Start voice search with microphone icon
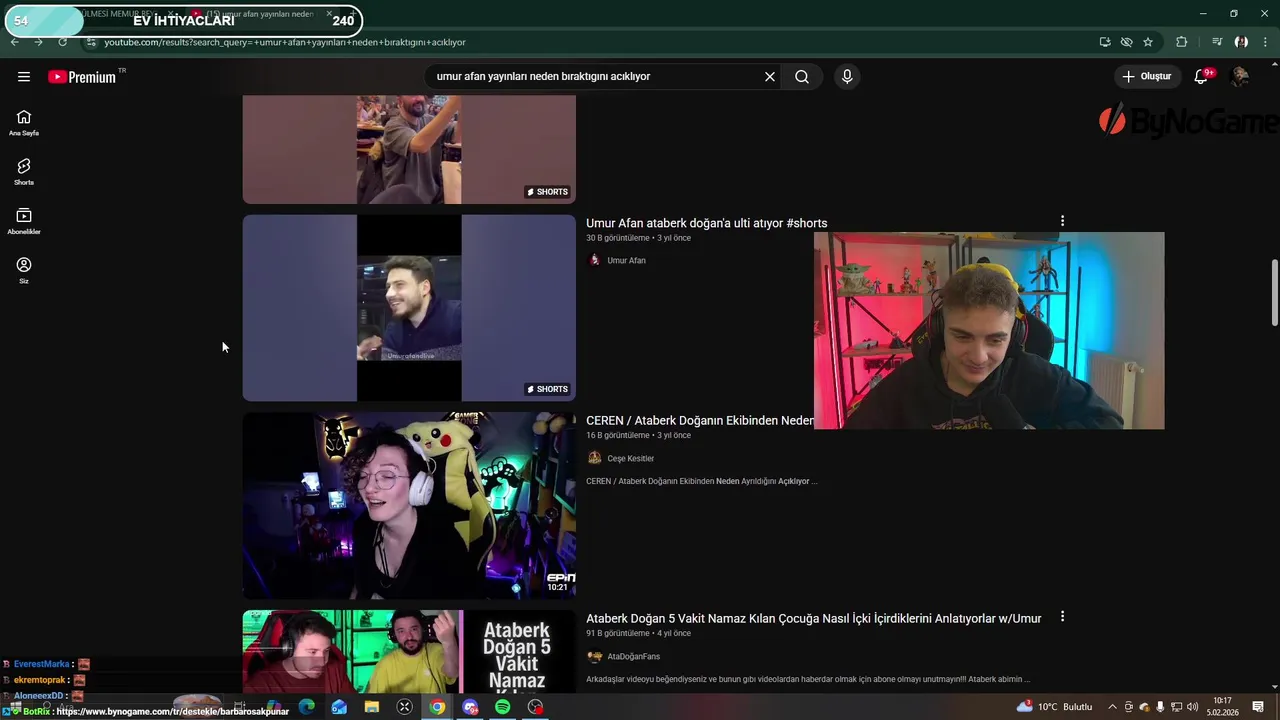Viewport: 1280px width, 720px height. pyautogui.click(x=847, y=76)
